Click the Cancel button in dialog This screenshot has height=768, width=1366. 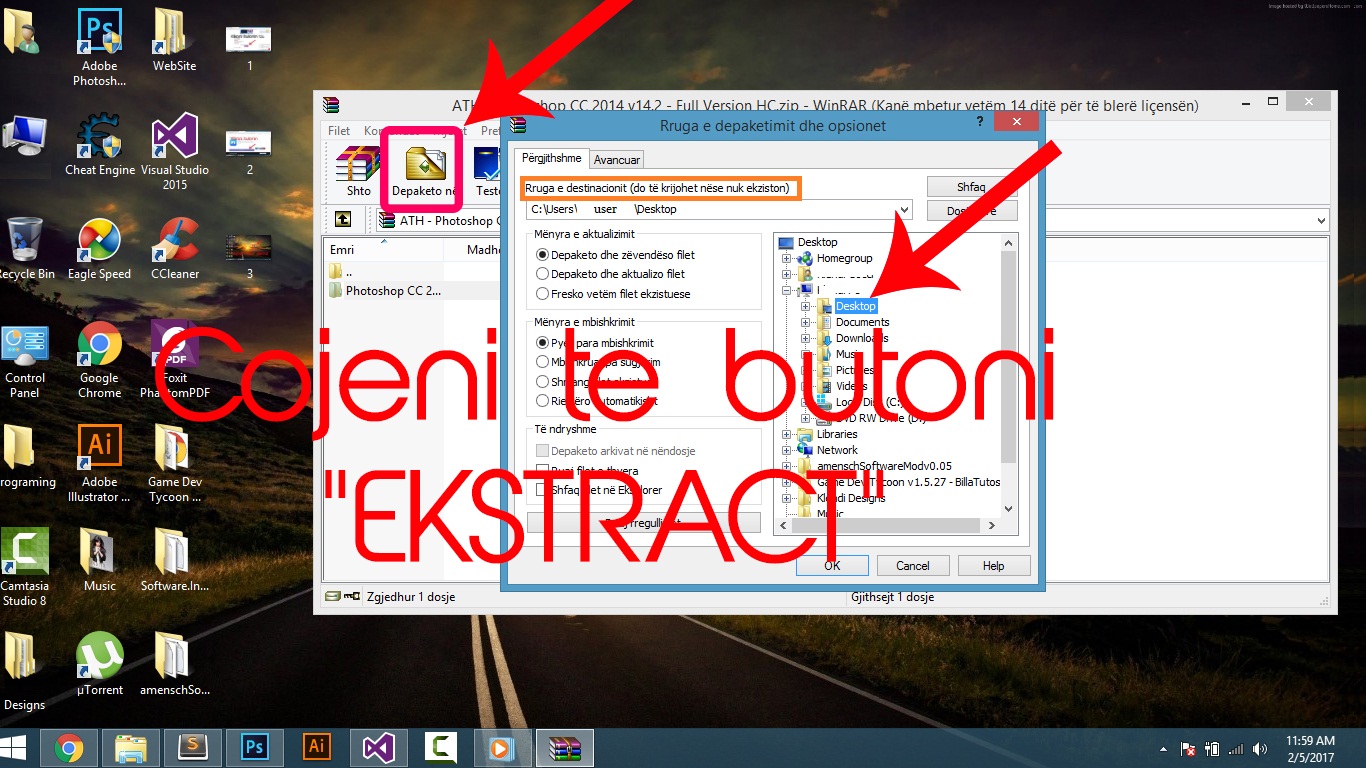pyautogui.click(x=913, y=565)
